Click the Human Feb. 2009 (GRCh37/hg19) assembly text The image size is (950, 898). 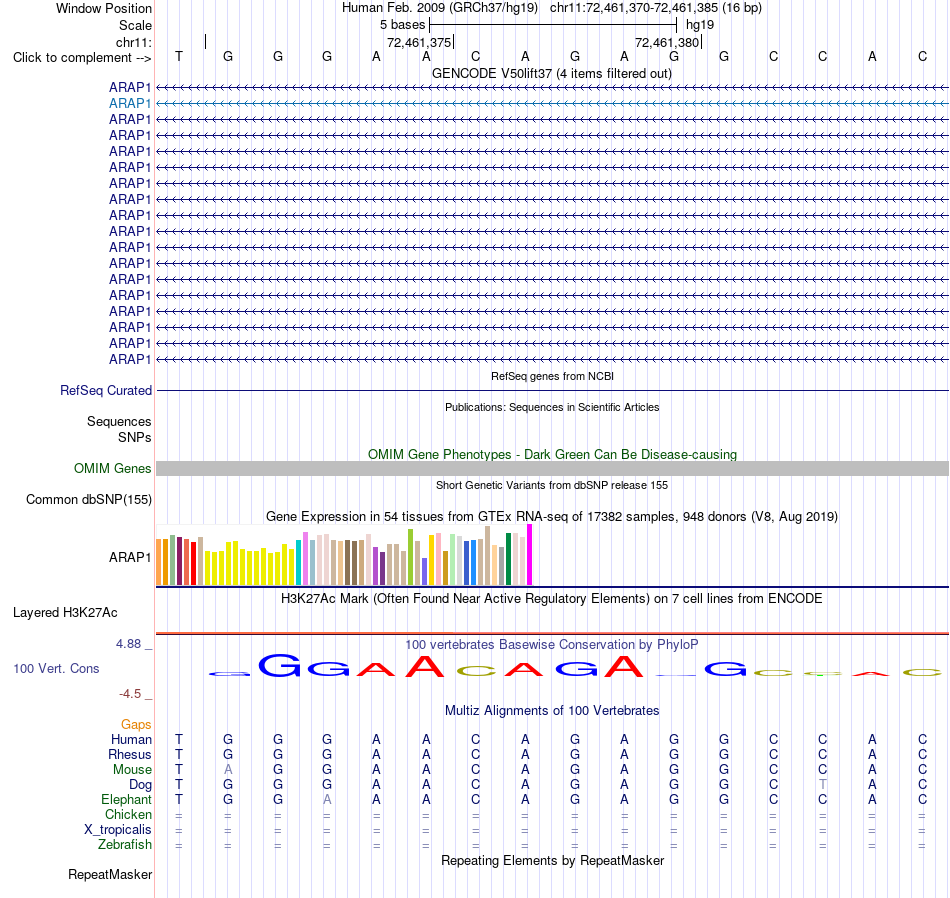pyautogui.click(x=440, y=8)
